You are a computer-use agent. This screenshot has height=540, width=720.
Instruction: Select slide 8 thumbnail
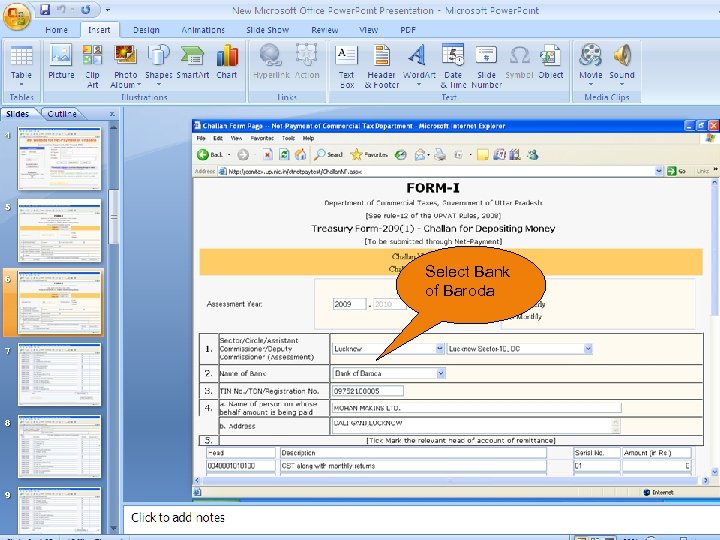59,446
